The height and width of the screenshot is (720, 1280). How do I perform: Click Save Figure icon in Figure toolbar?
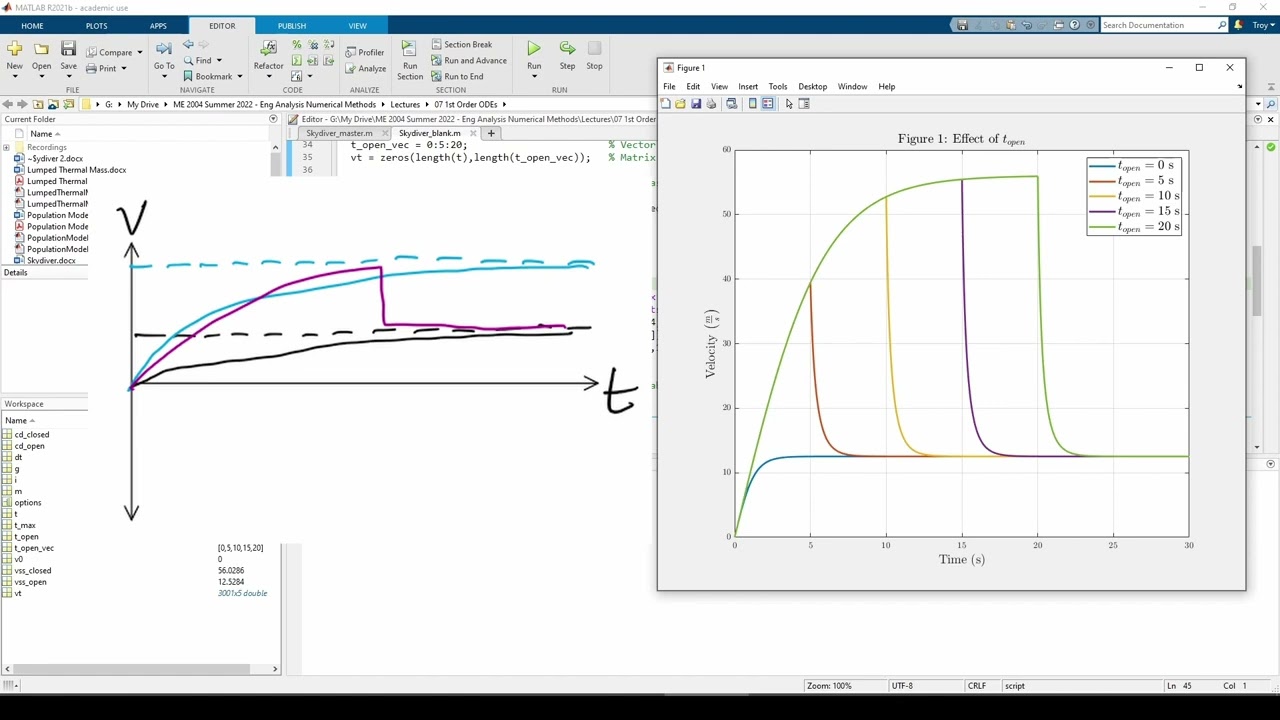(x=696, y=104)
